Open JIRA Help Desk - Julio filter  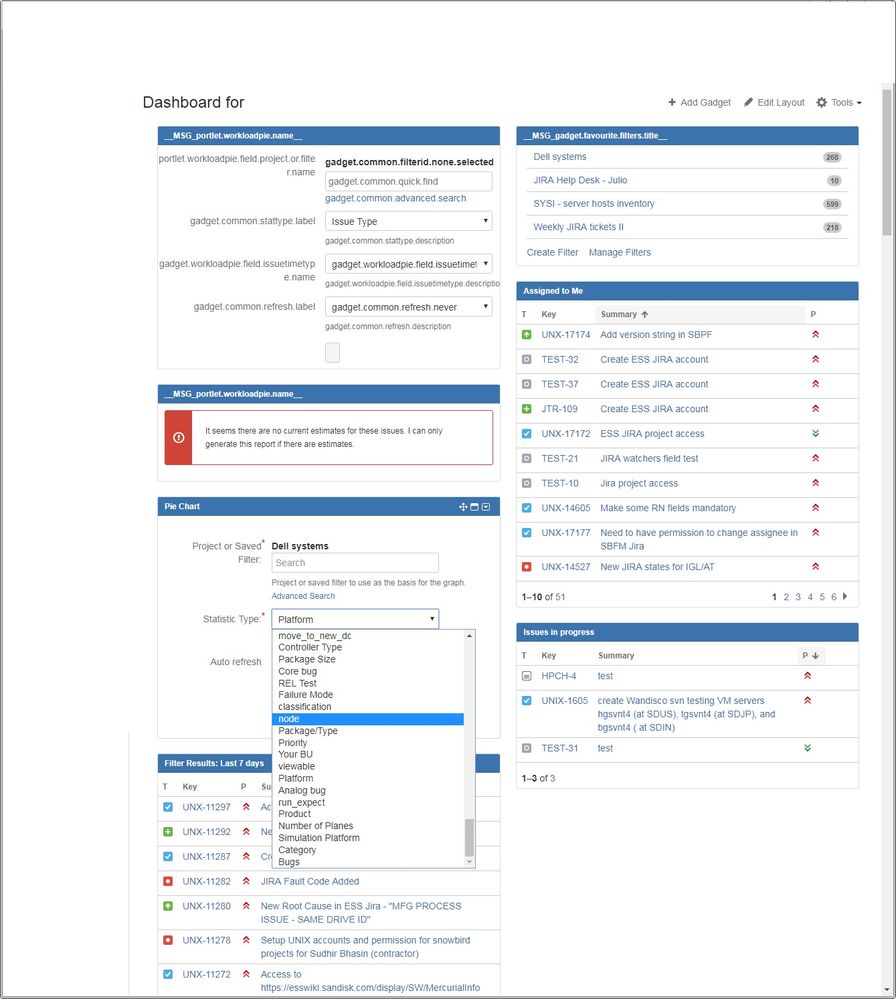coord(580,180)
